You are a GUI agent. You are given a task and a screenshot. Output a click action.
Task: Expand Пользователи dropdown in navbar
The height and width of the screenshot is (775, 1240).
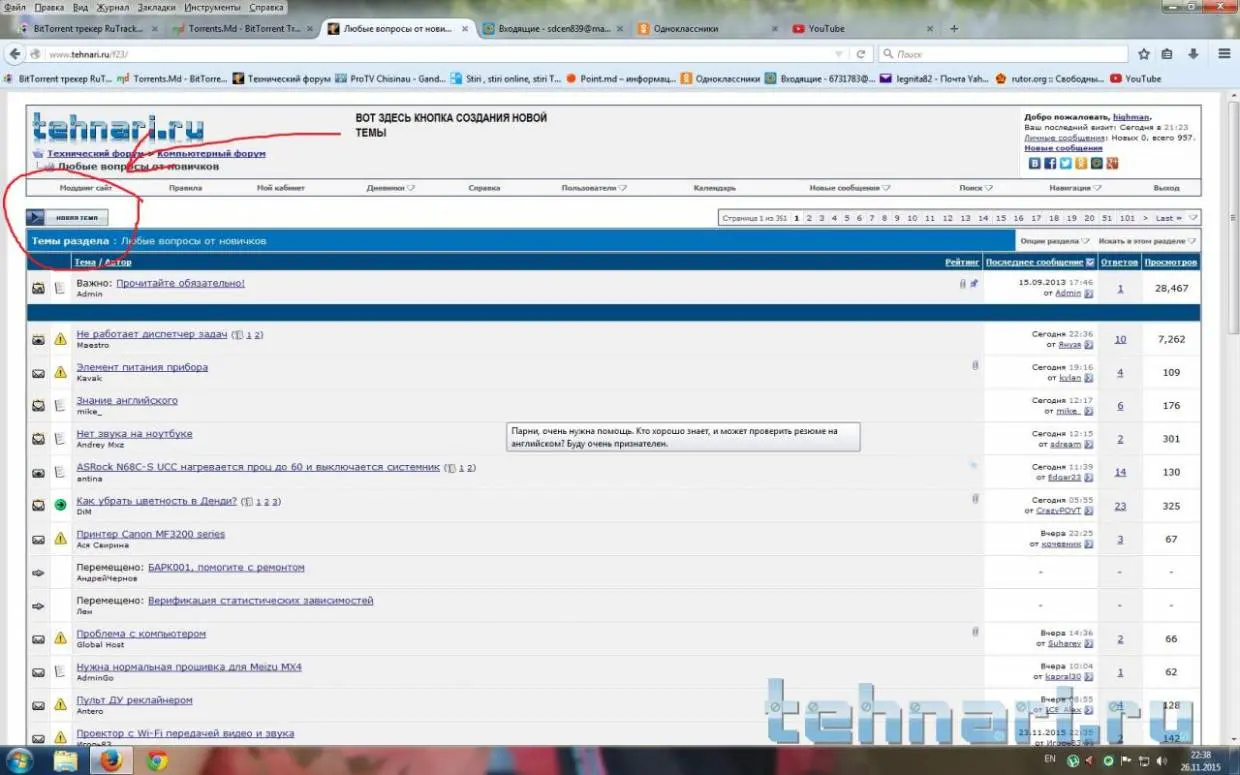[x=594, y=188]
